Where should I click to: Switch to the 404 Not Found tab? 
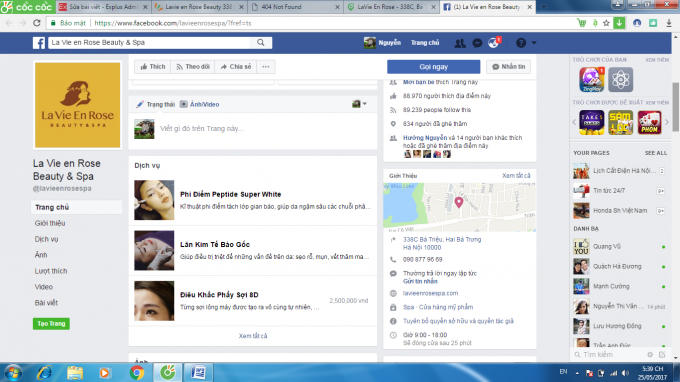tap(295, 7)
